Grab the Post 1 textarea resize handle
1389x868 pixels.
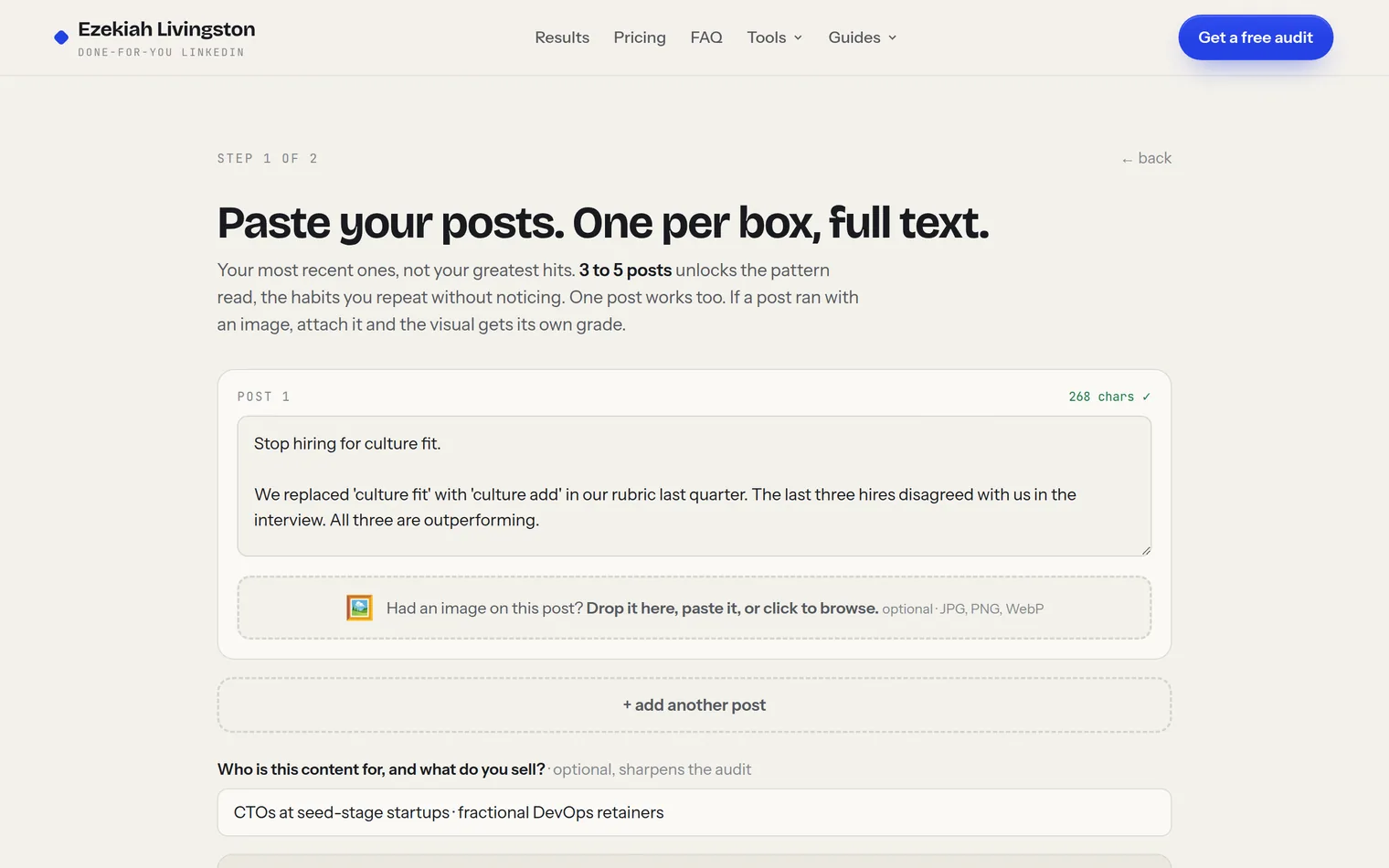point(1146,551)
